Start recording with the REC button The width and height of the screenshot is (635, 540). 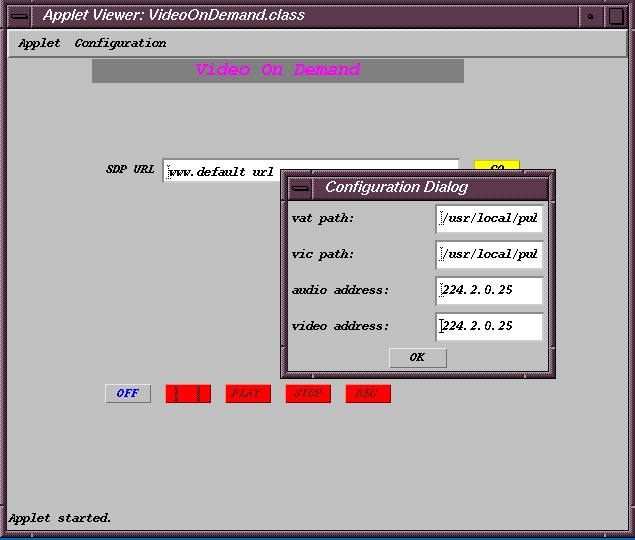coord(367,393)
